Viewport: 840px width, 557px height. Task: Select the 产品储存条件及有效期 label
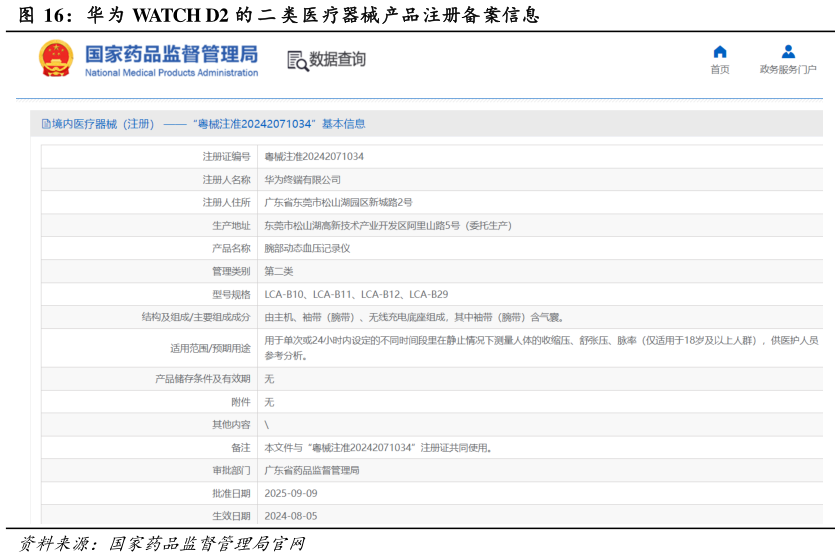202,379
